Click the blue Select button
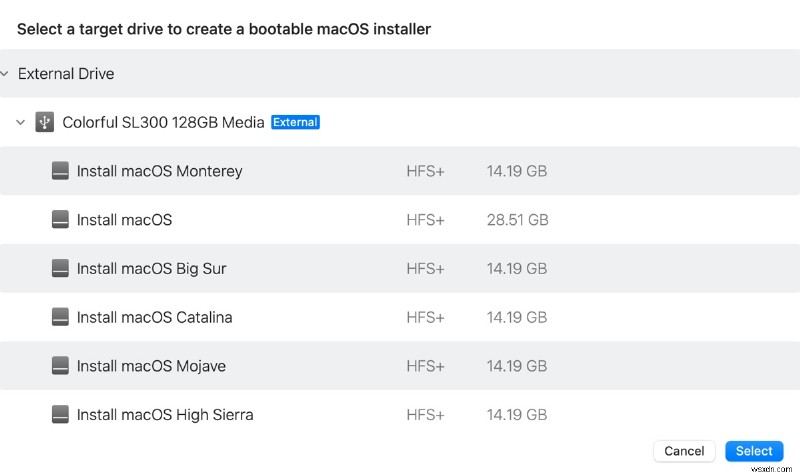800x476 pixels. coord(754,451)
